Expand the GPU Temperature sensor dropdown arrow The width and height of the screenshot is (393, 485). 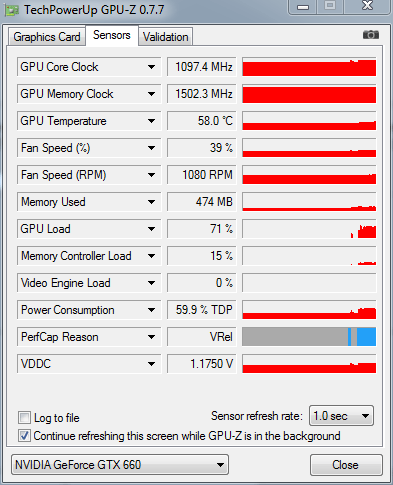point(151,121)
